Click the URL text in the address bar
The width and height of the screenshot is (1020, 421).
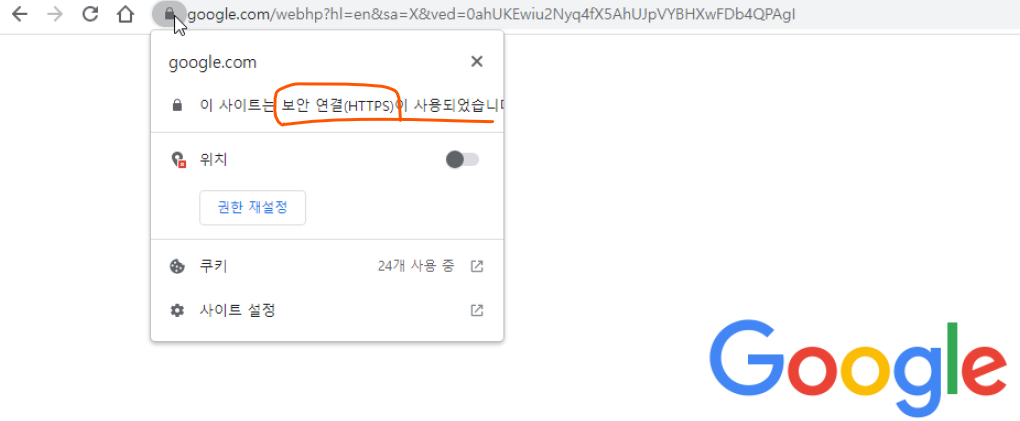(491, 14)
